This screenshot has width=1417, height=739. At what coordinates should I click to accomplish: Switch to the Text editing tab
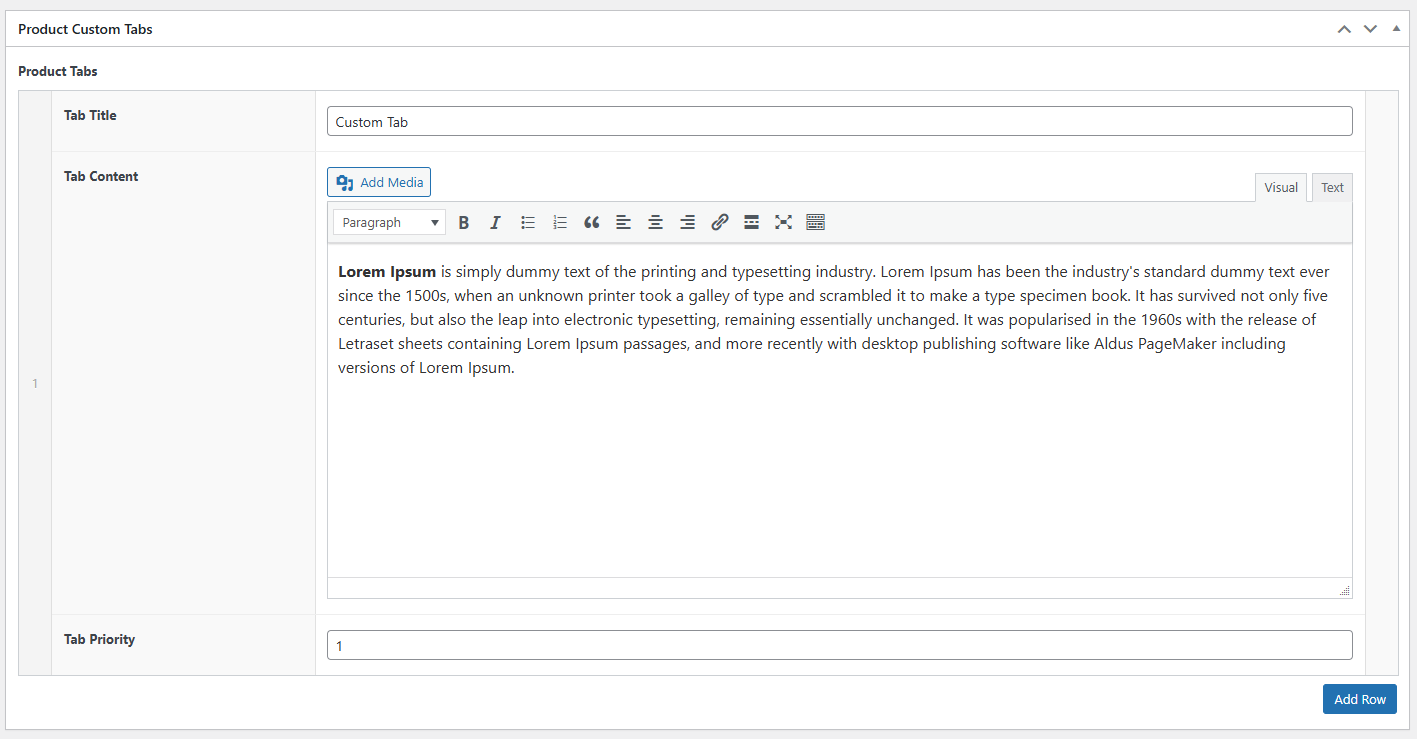[1332, 187]
